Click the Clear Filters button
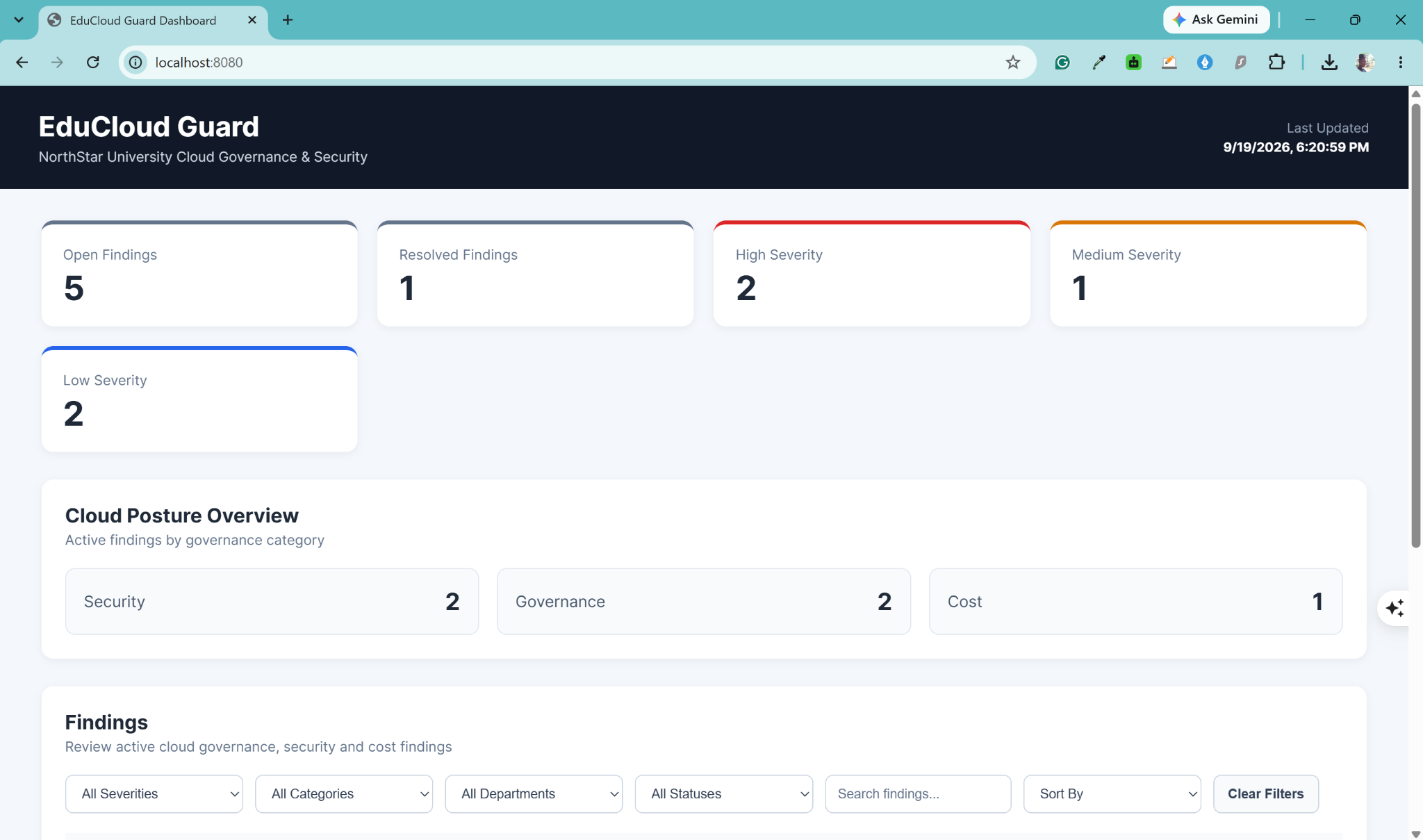 (x=1266, y=793)
